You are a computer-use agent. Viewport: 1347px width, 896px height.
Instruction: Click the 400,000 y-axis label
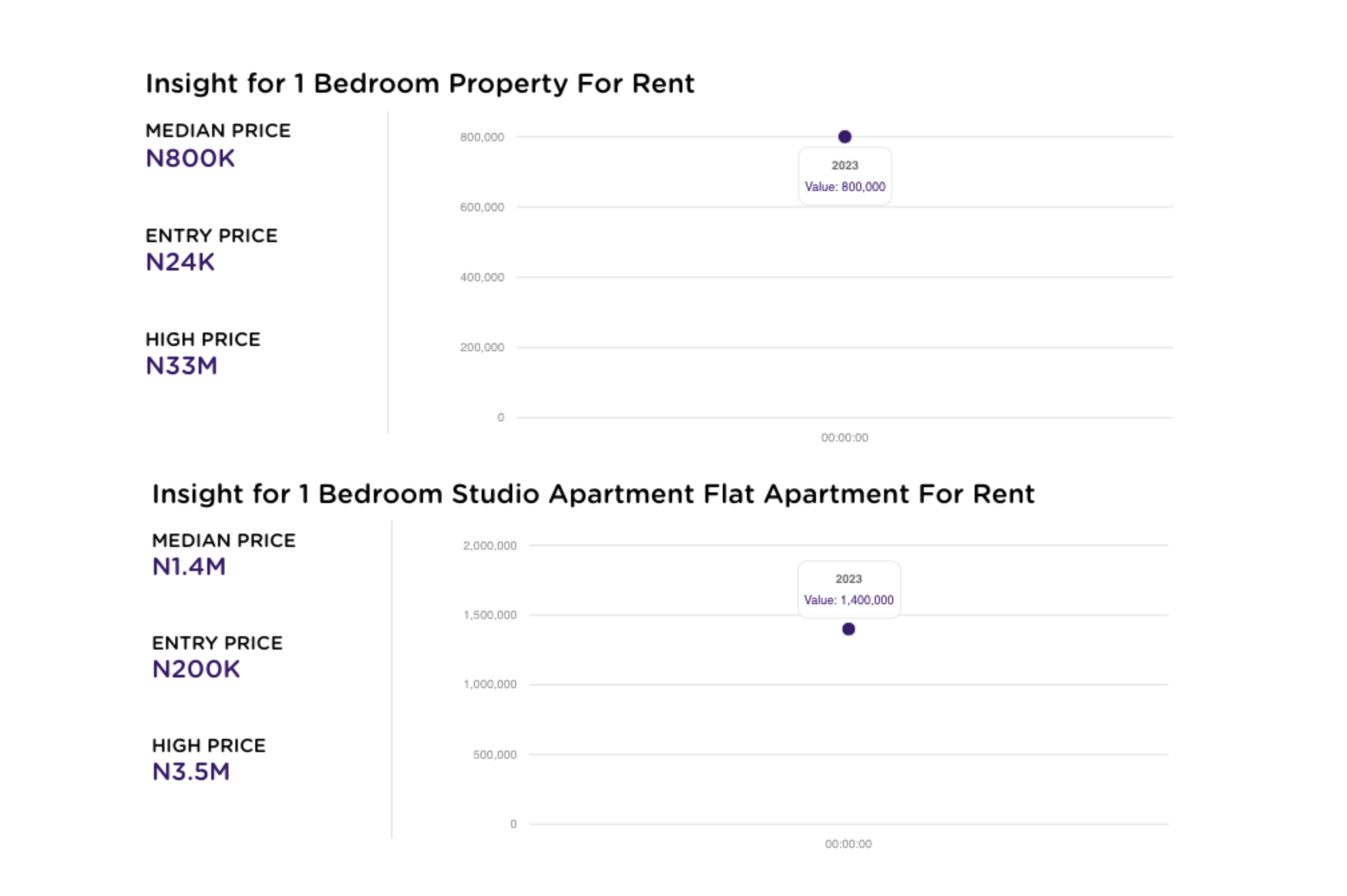coord(482,278)
